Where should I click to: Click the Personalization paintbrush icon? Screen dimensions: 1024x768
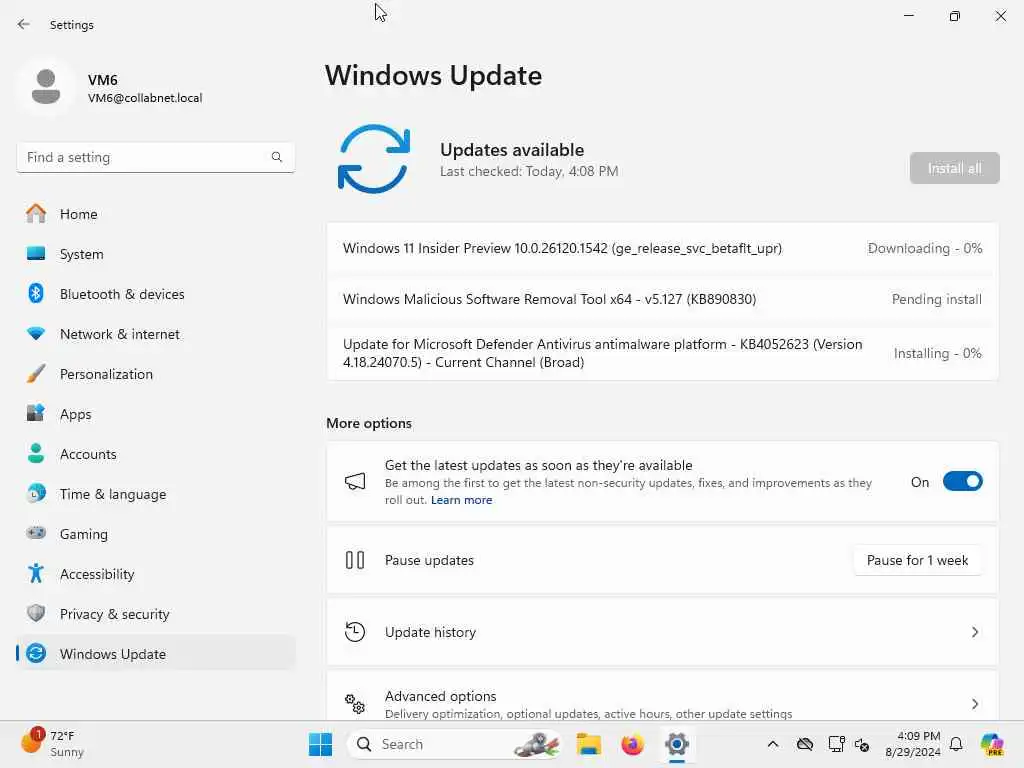point(36,374)
